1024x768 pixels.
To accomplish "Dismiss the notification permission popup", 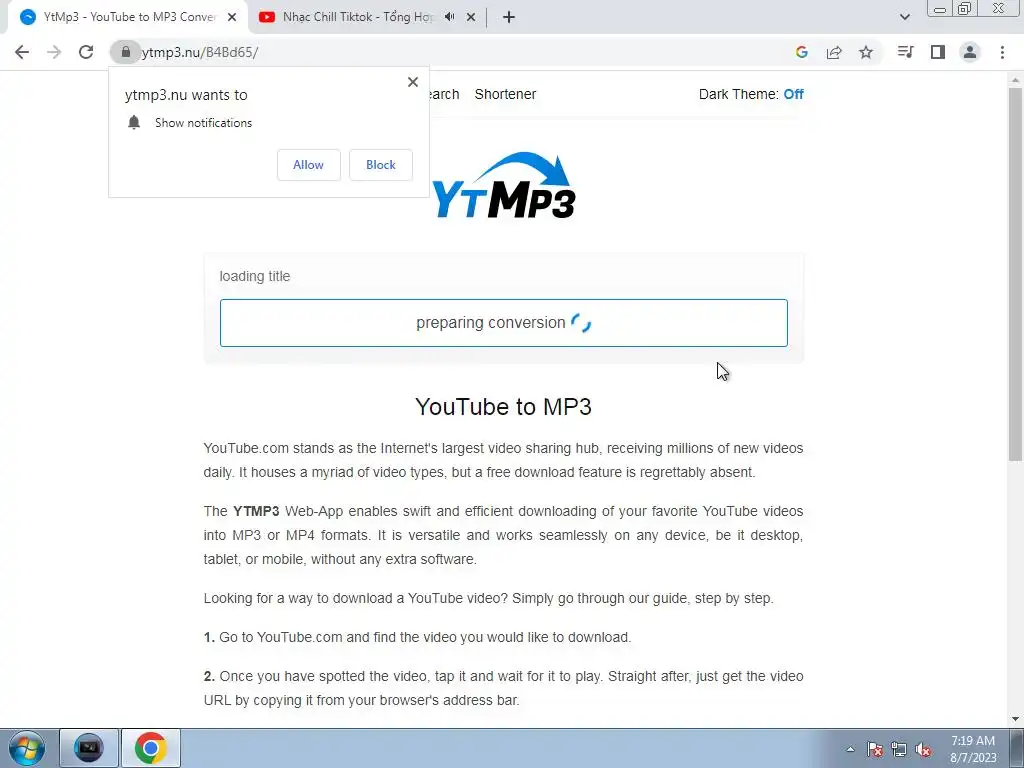I will (x=413, y=82).
